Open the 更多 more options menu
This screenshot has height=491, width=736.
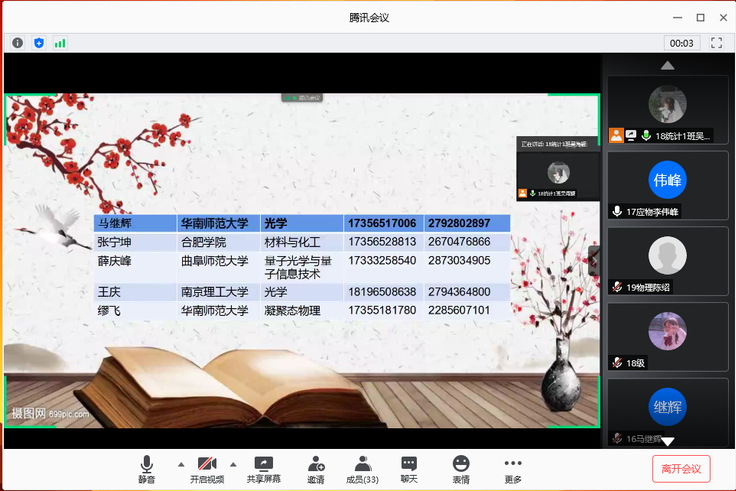pos(513,469)
